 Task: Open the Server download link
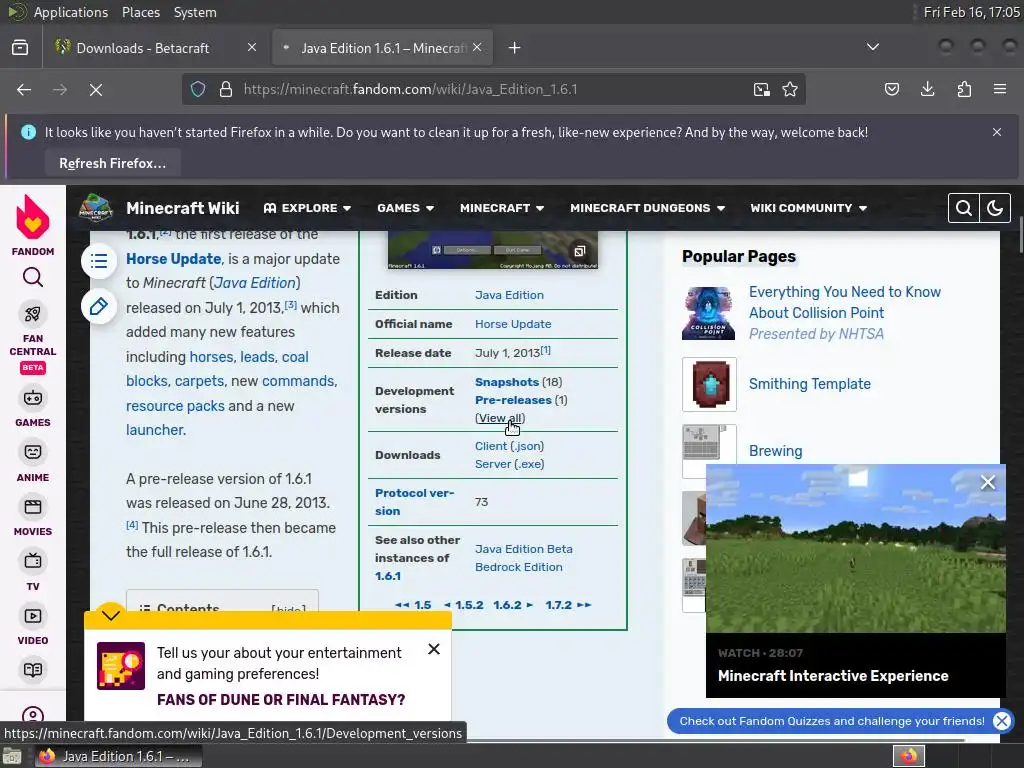tap(509, 464)
